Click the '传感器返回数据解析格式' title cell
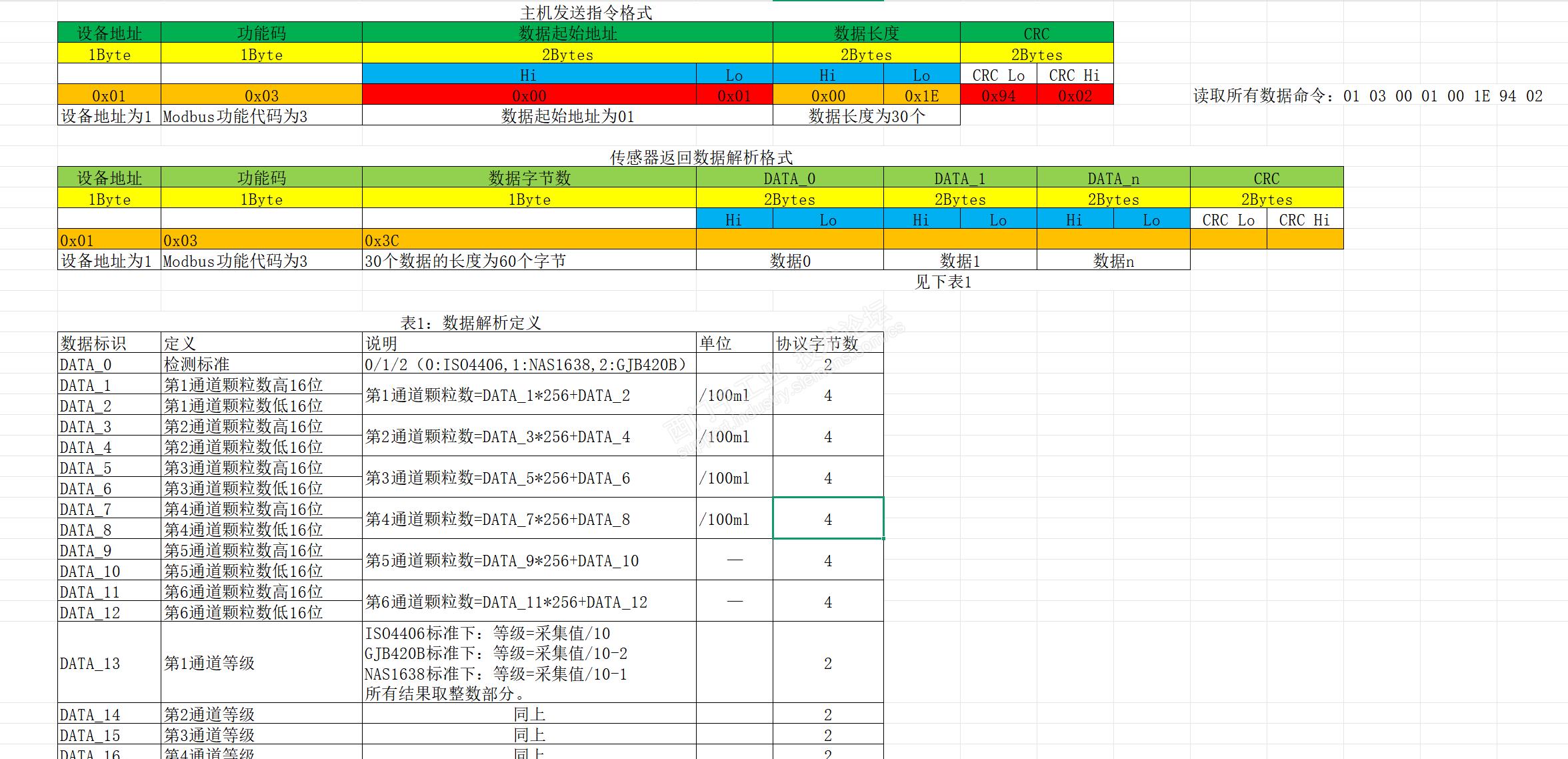 pos(701,157)
